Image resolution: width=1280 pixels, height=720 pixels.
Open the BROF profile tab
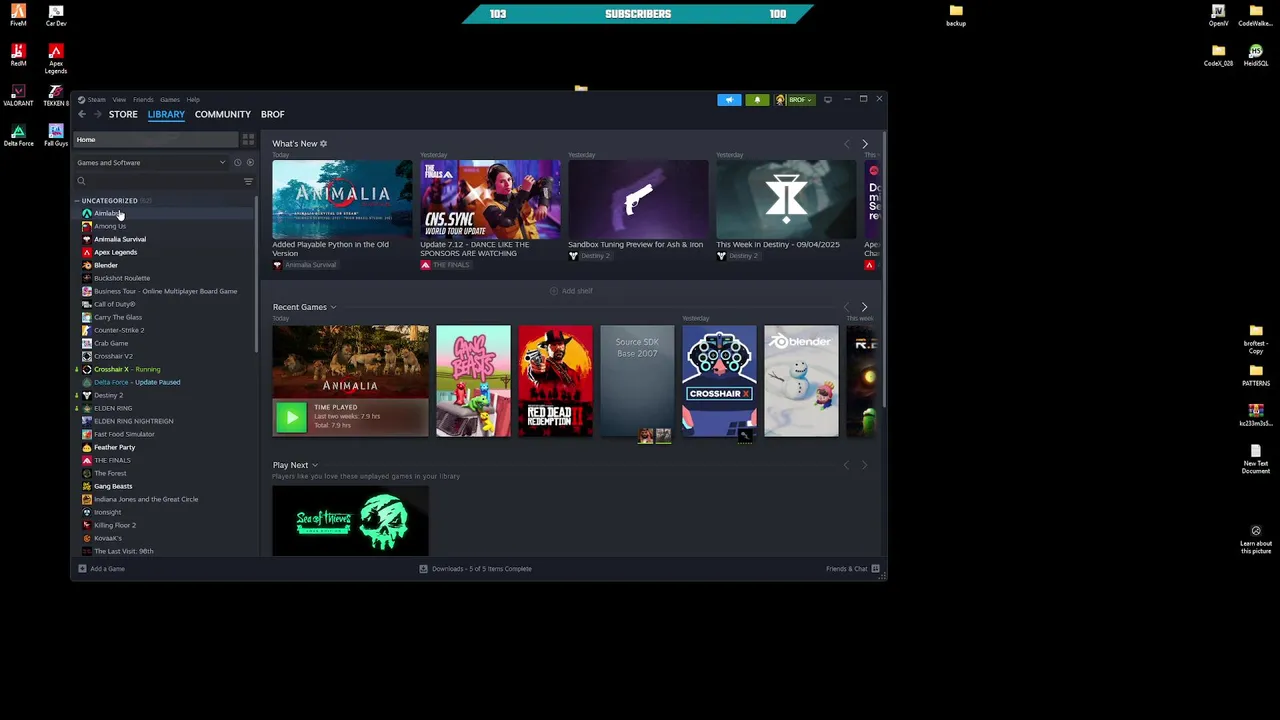coord(273,115)
